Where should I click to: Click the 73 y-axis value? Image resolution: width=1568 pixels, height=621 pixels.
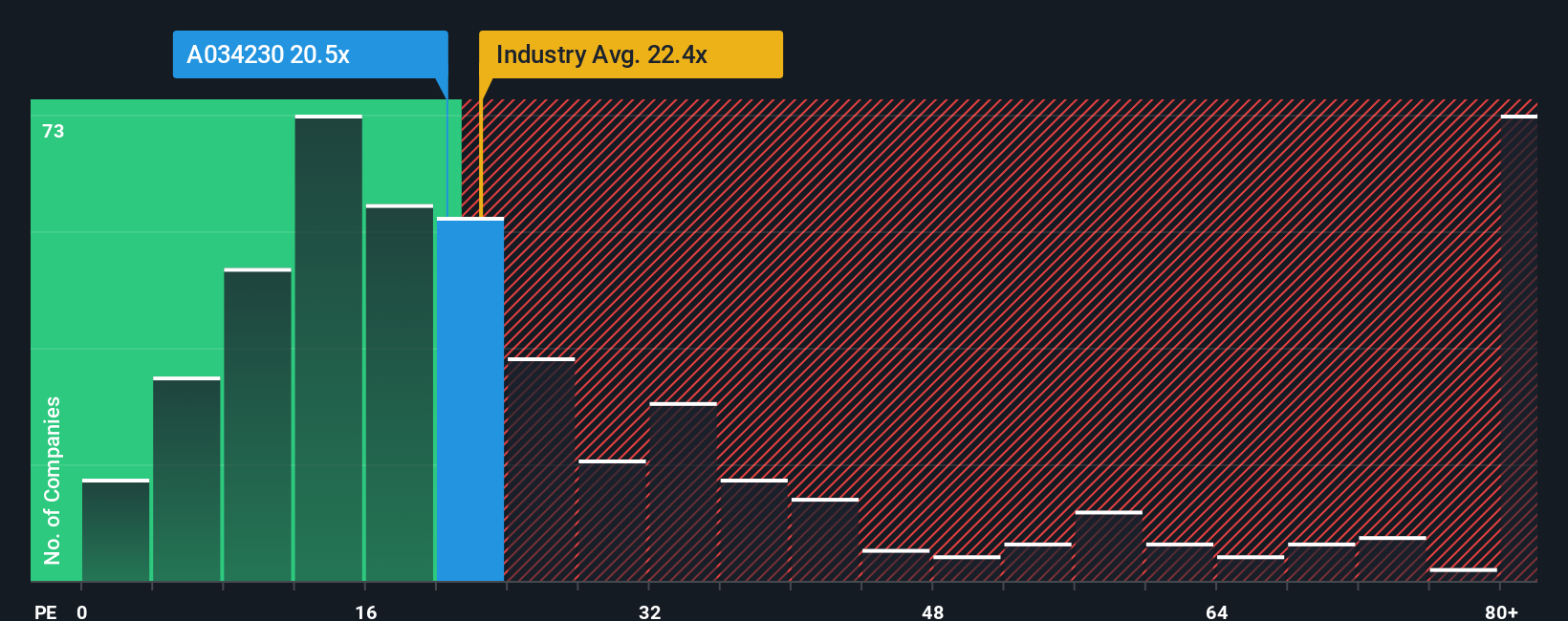54,131
